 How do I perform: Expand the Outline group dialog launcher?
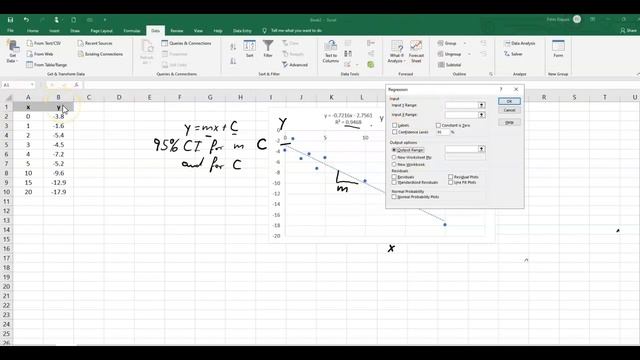tap(491, 74)
